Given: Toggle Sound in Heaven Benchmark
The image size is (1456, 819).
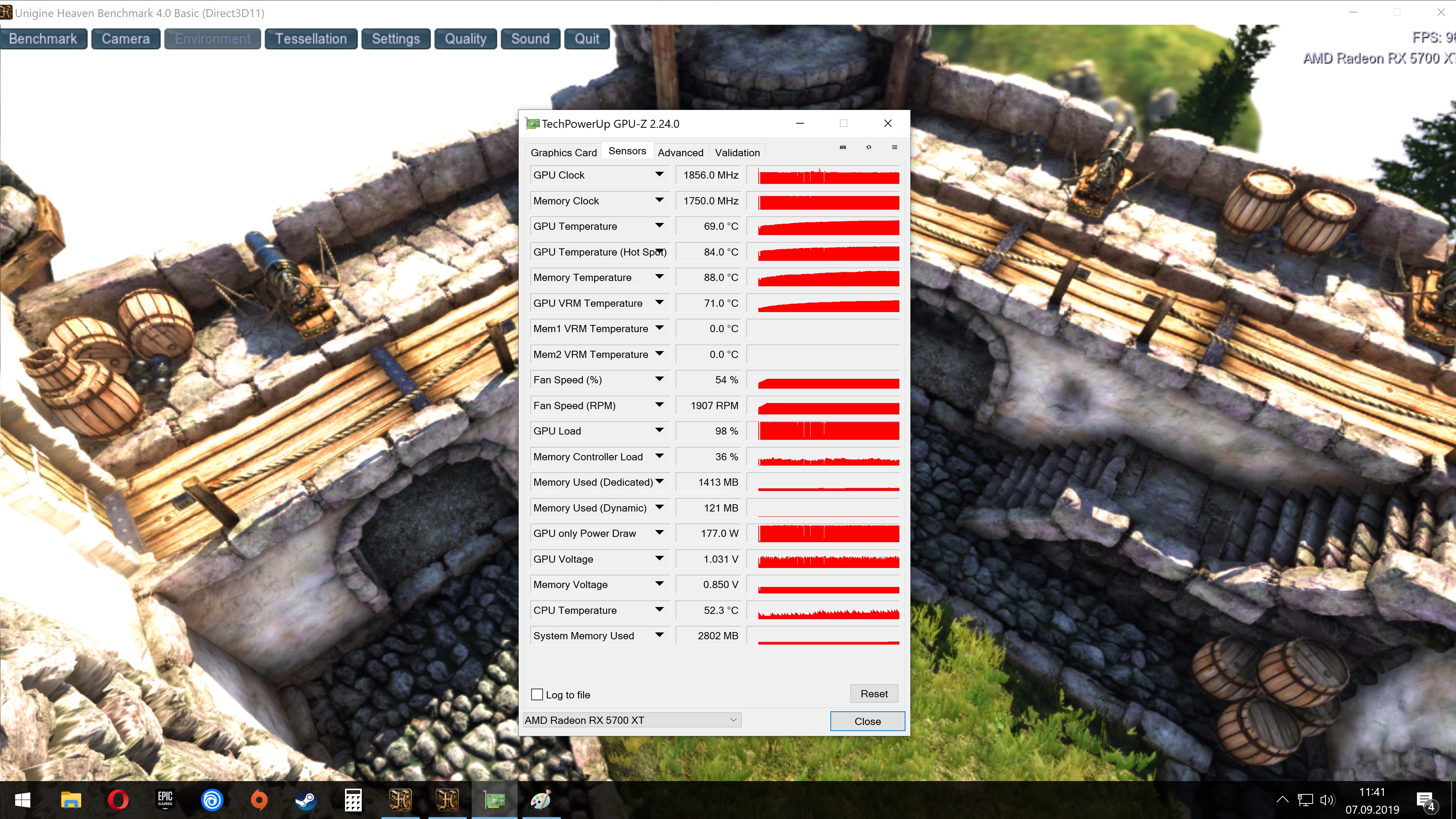Looking at the screenshot, I should point(530,39).
